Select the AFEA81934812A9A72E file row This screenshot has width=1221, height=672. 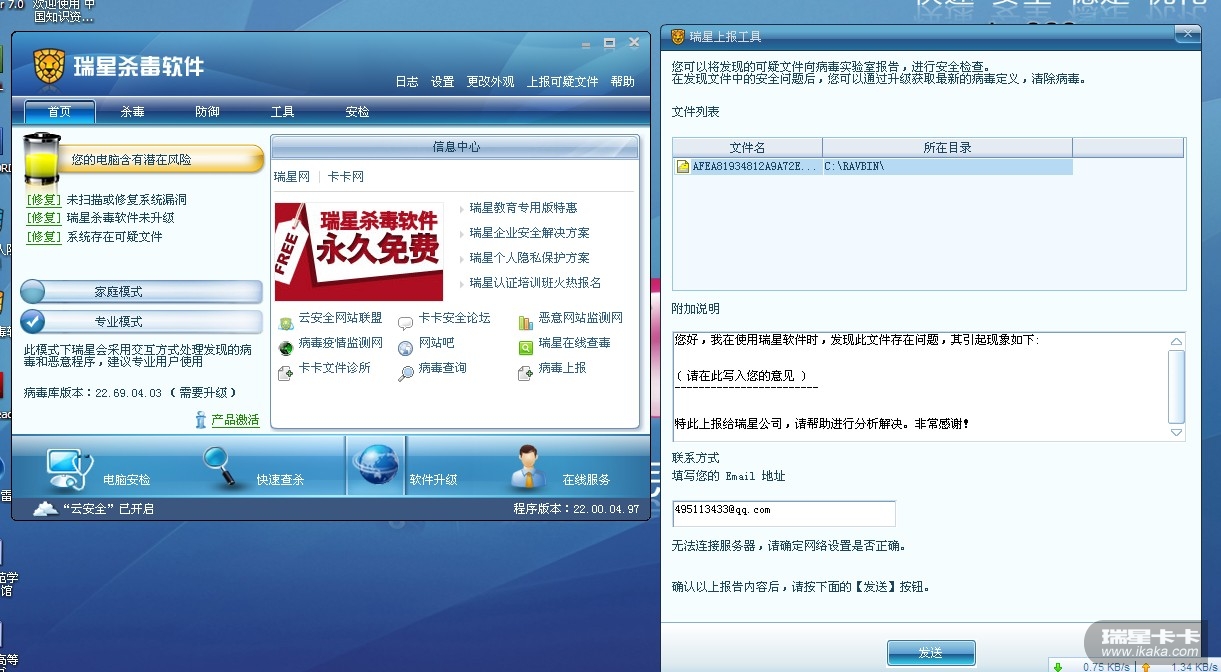[x=872, y=166]
